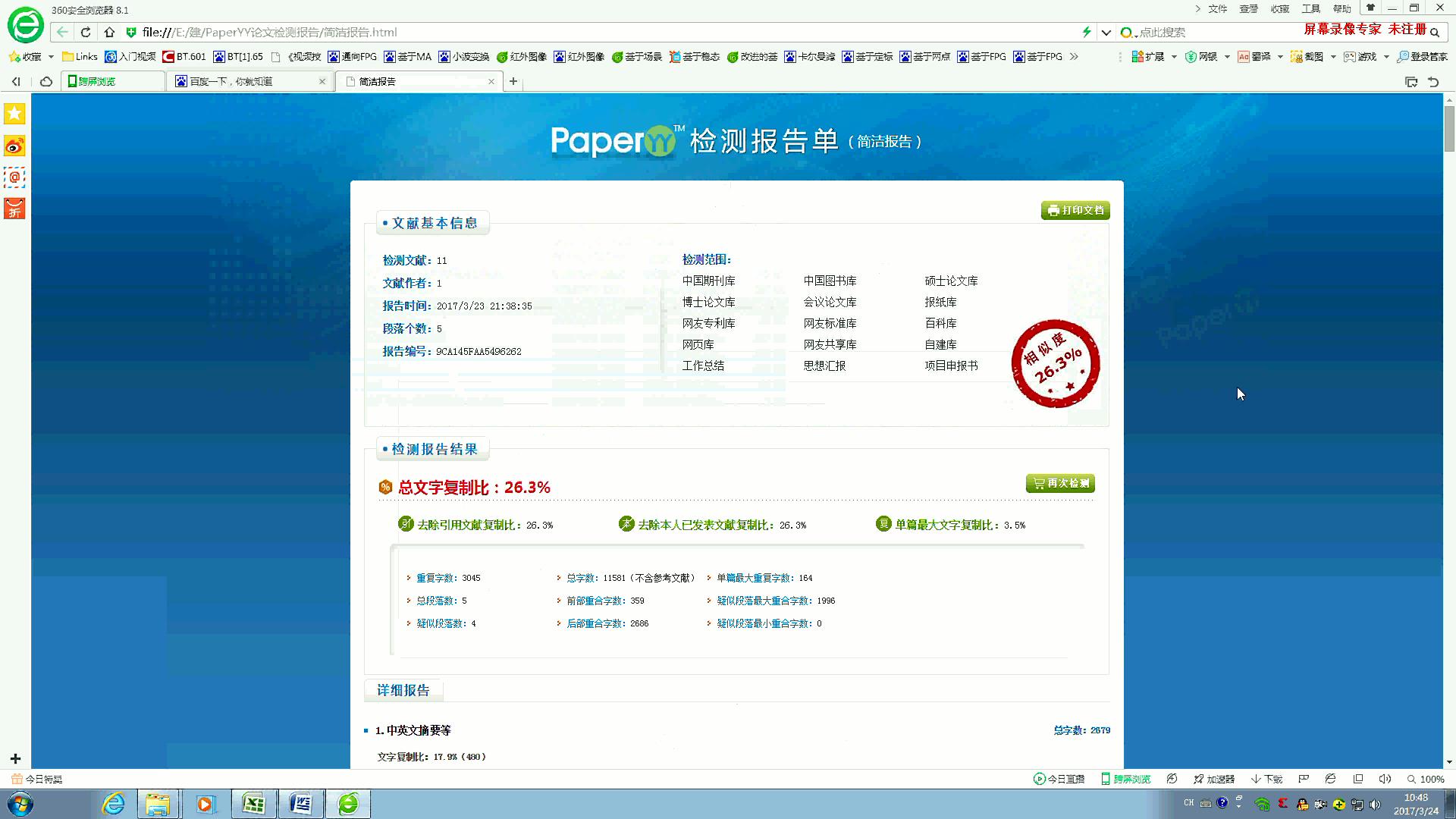Screen dimensions: 1456x819
Task: Show more bookmarks with the double chevron
Action: pyautogui.click(x=1074, y=56)
